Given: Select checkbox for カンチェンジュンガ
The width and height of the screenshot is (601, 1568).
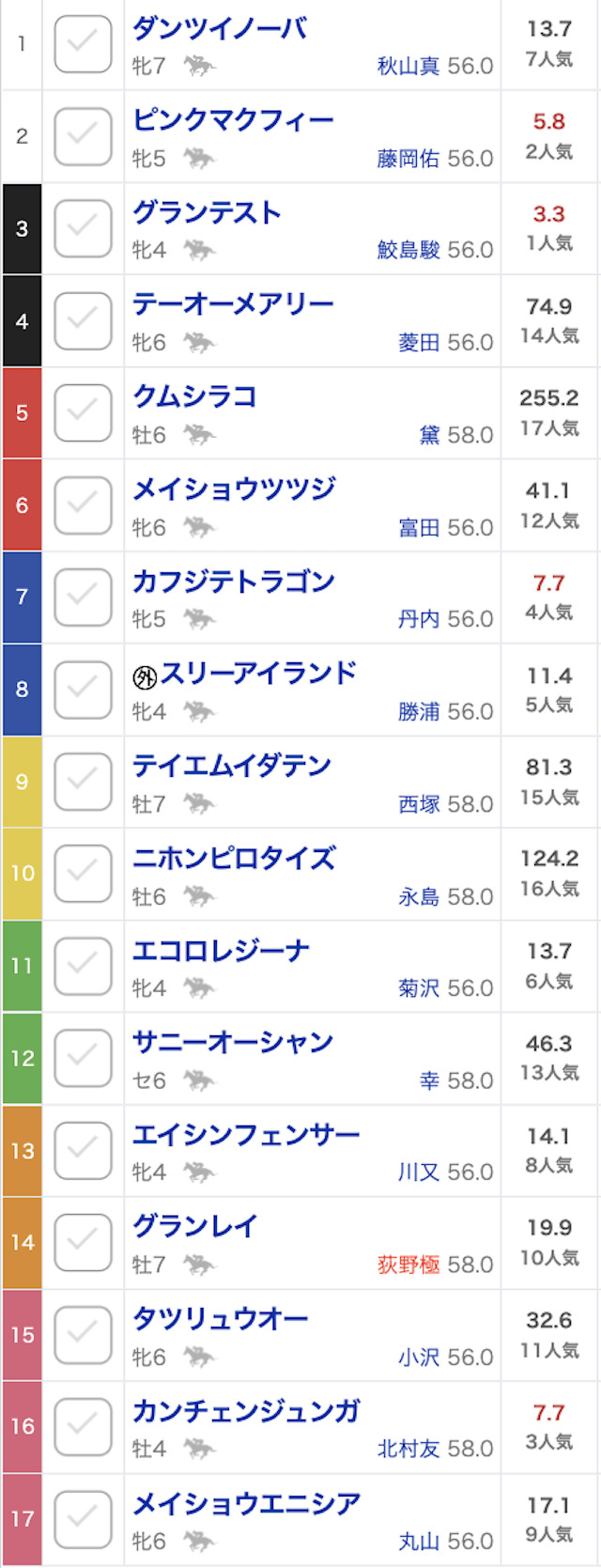Looking at the screenshot, I should [83, 1427].
